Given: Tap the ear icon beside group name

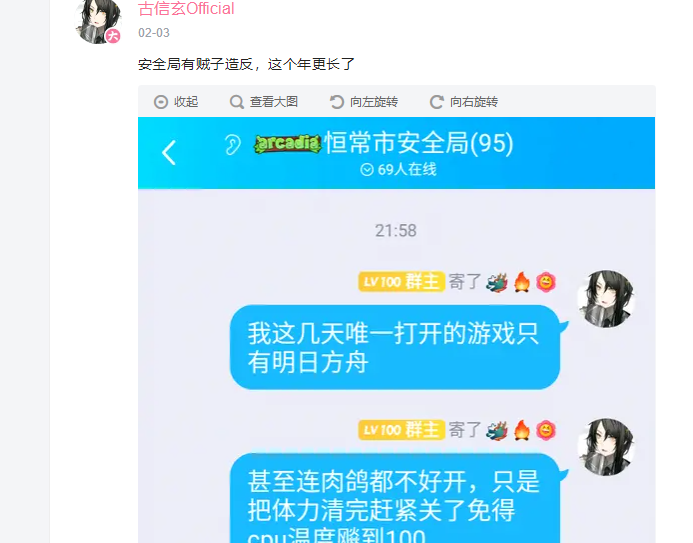Looking at the screenshot, I should (232, 144).
